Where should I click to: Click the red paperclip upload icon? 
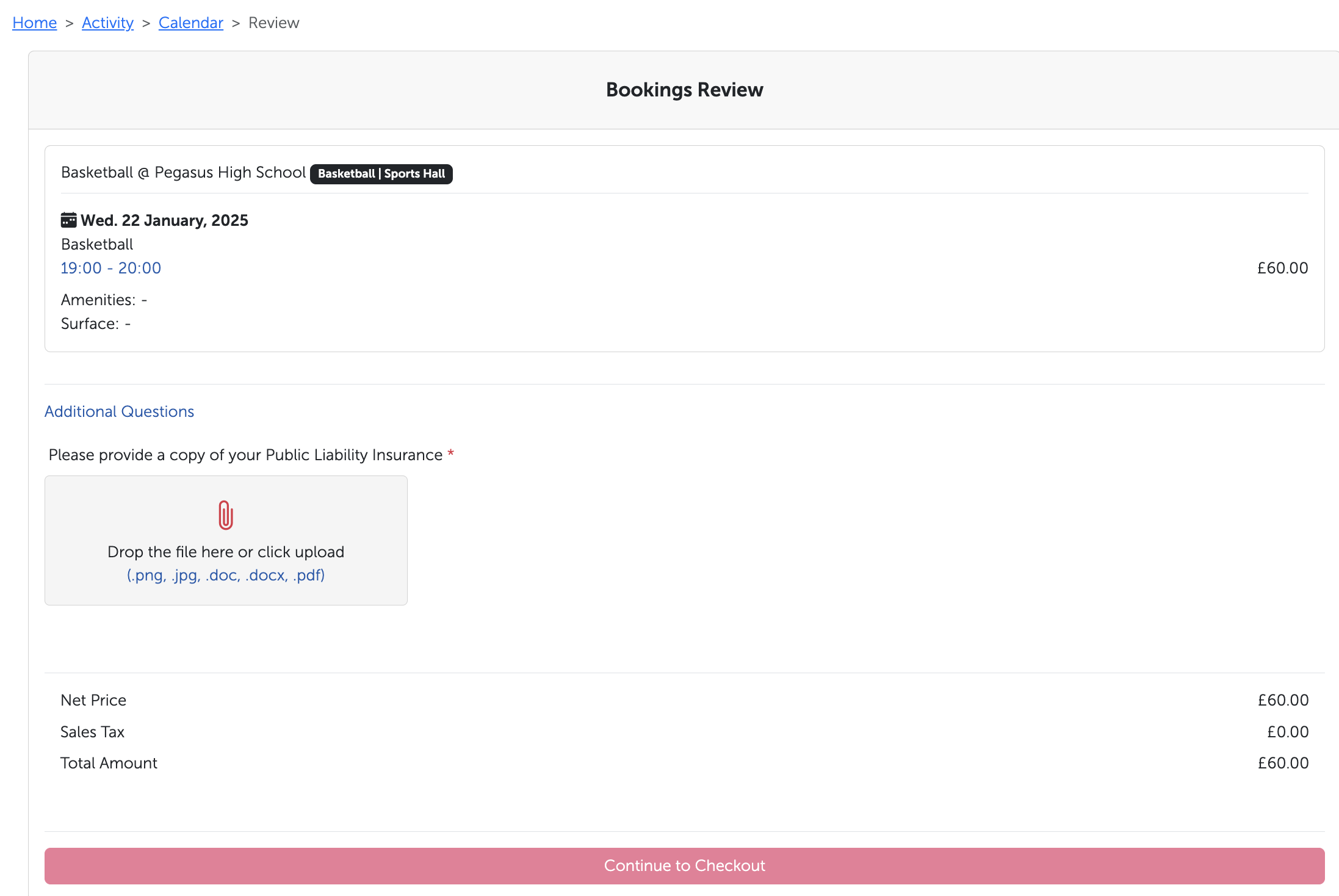(226, 515)
